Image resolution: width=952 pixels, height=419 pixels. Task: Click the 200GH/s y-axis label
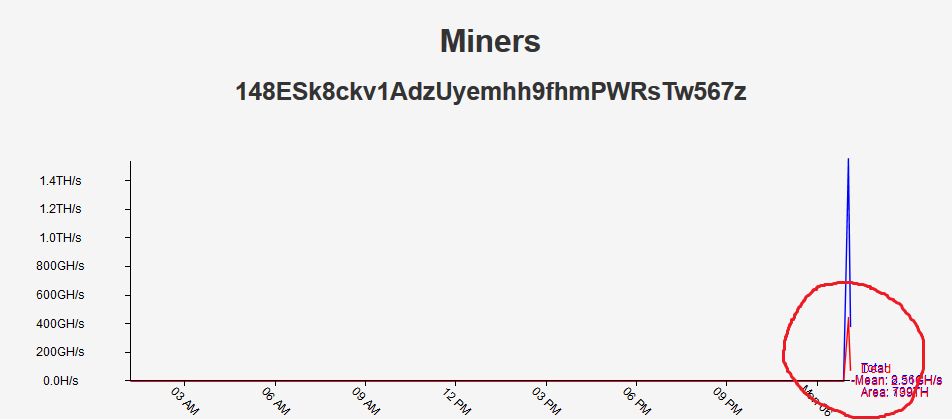click(59, 352)
